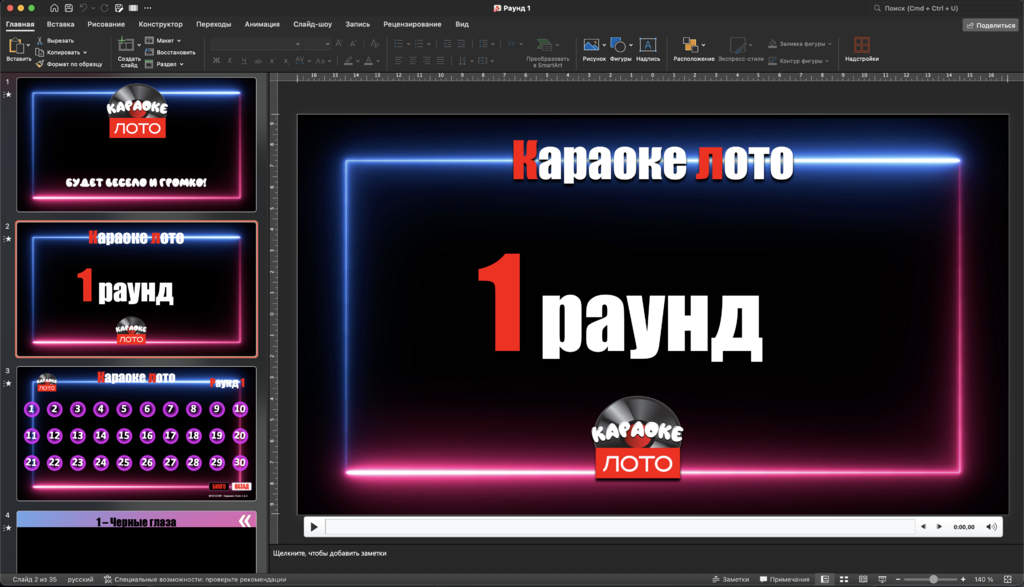Open the Слайд-шоу tab
The height and width of the screenshot is (587, 1024).
coord(312,24)
